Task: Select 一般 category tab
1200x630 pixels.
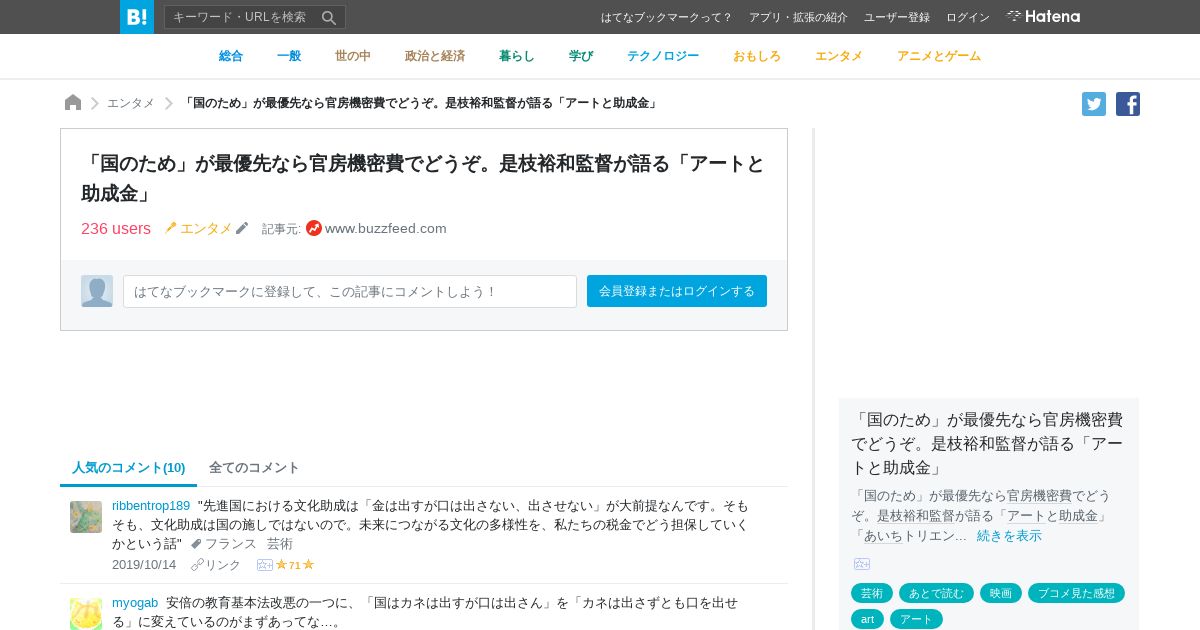Action: tap(289, 56)
